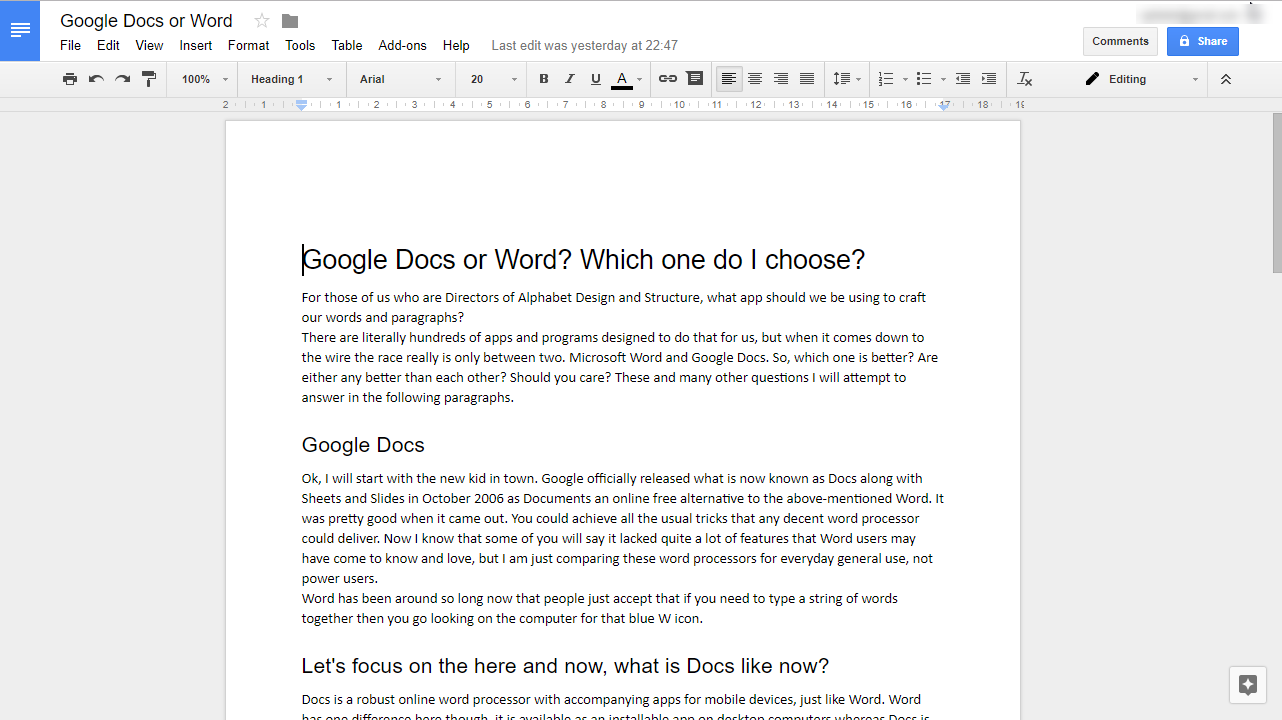Viewport: 1282px width, 720px height.
Task: Undo the last action
Action: [x=96, y=79]
